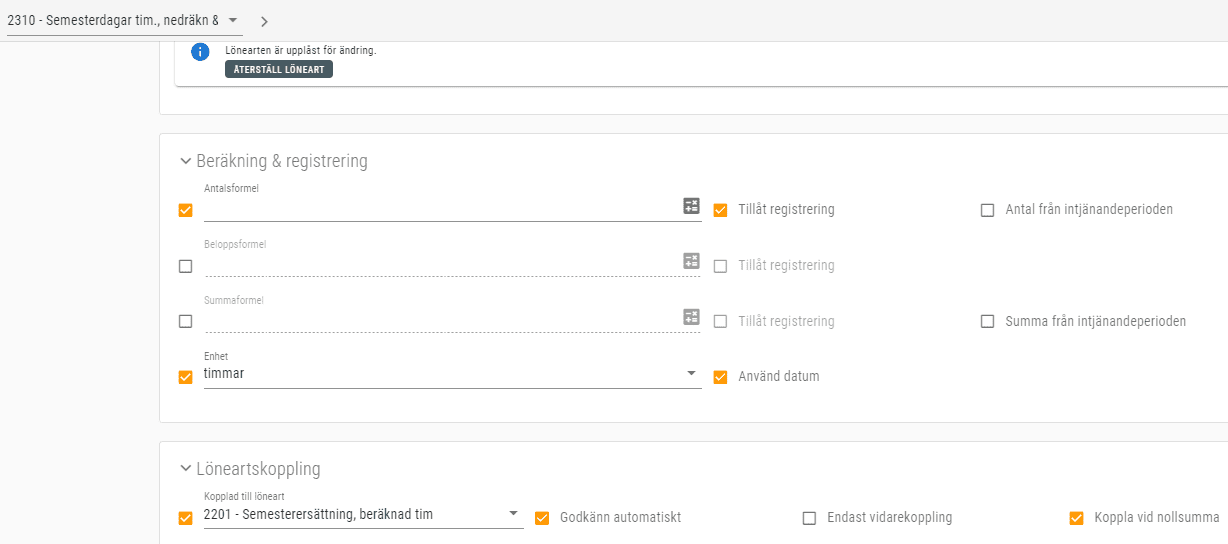Viewport: 1228px width, 544px height.
Task: Toggle Koppla vid nollsumma checkbox
Action: tap(1077, 518)
